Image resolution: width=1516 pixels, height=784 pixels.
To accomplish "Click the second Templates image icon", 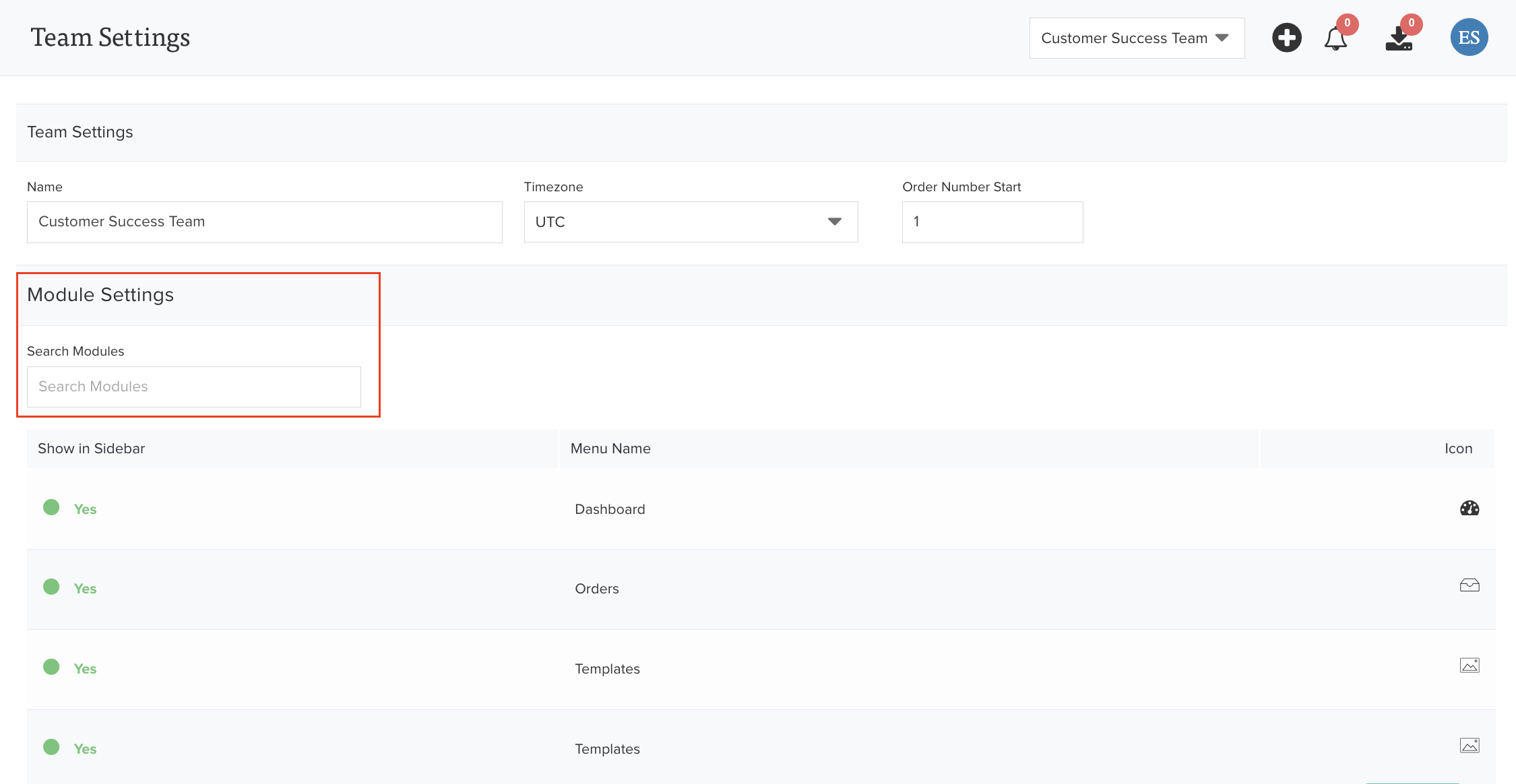I will 1470,746.
